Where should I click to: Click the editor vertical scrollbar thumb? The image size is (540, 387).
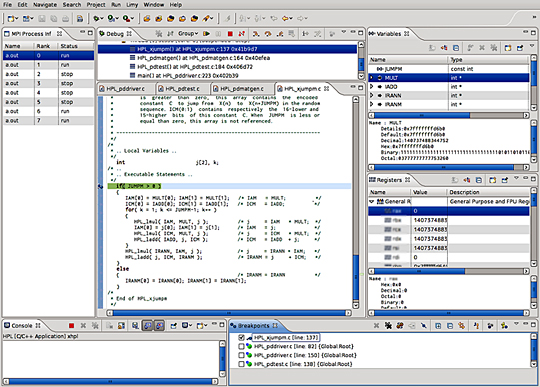tap(356, 278)
